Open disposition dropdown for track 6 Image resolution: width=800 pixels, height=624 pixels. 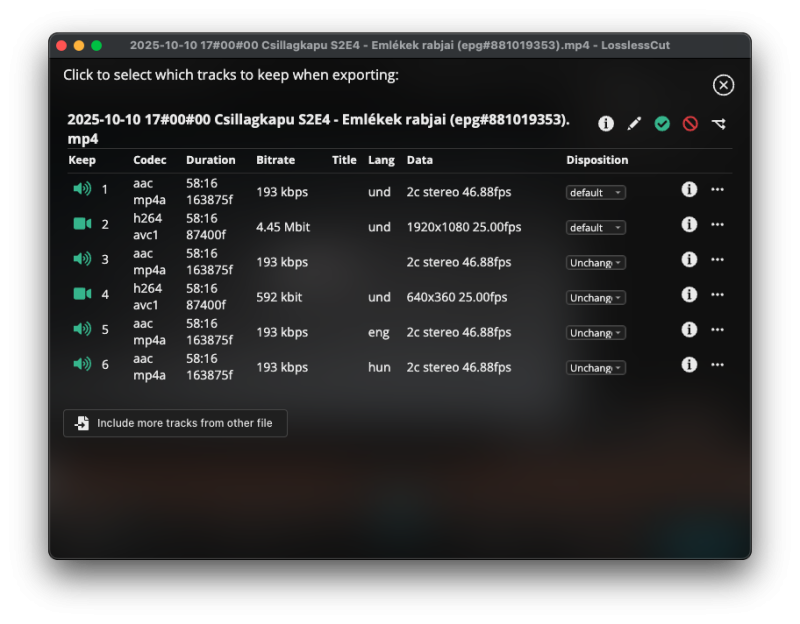coord(595,368)
